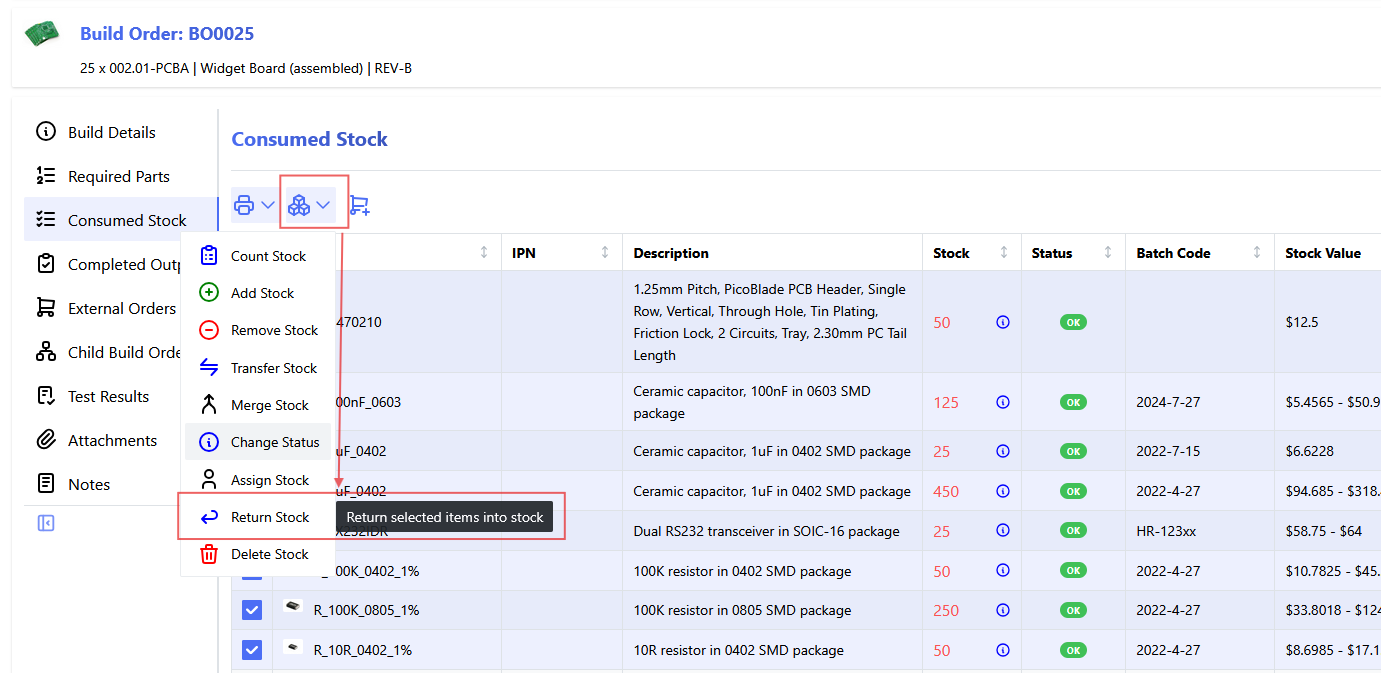Screen dimensions: 1381x673
Task: Expand the print actions dropdown chevron
Action: 268,205
